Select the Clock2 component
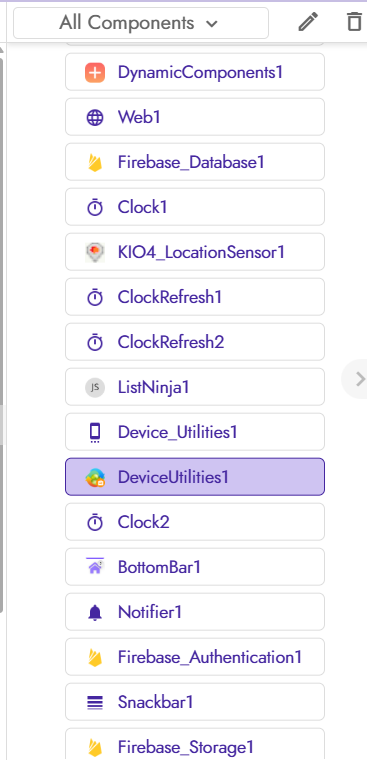367x760 pixels. [195, 522]
